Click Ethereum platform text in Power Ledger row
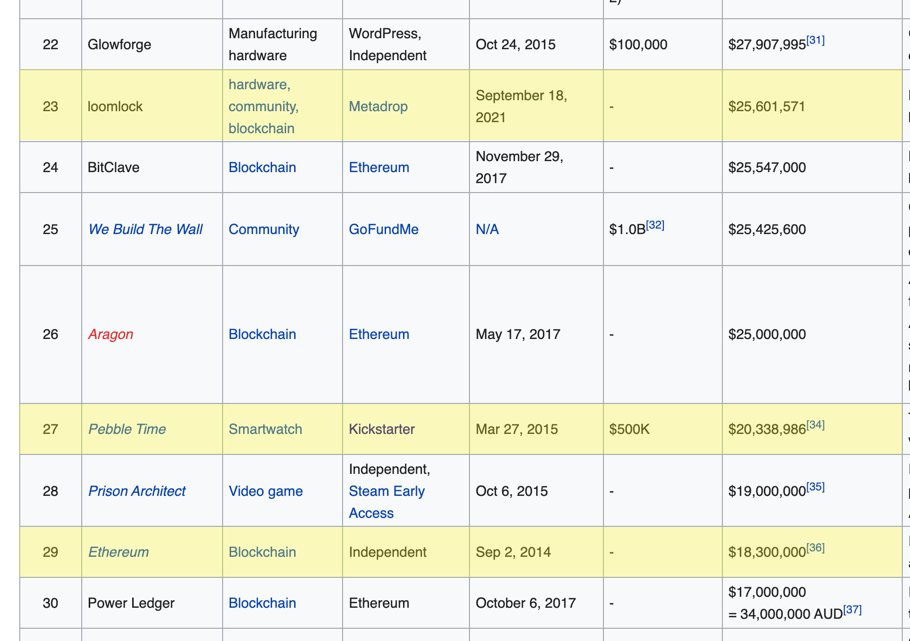The height and width of the screenshot is (641, 910). [379, 603]
